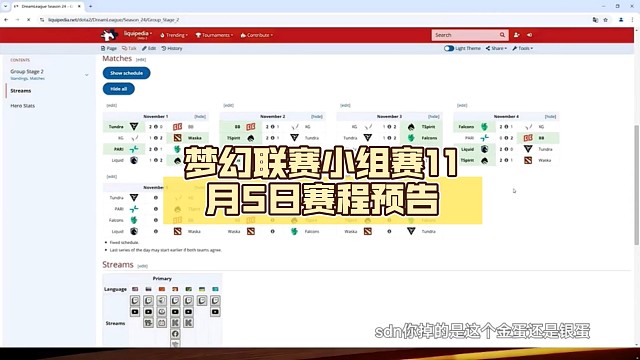640x360 pixels.
Task: Click the browser address bar URL
Action: (x=113, y=20)
